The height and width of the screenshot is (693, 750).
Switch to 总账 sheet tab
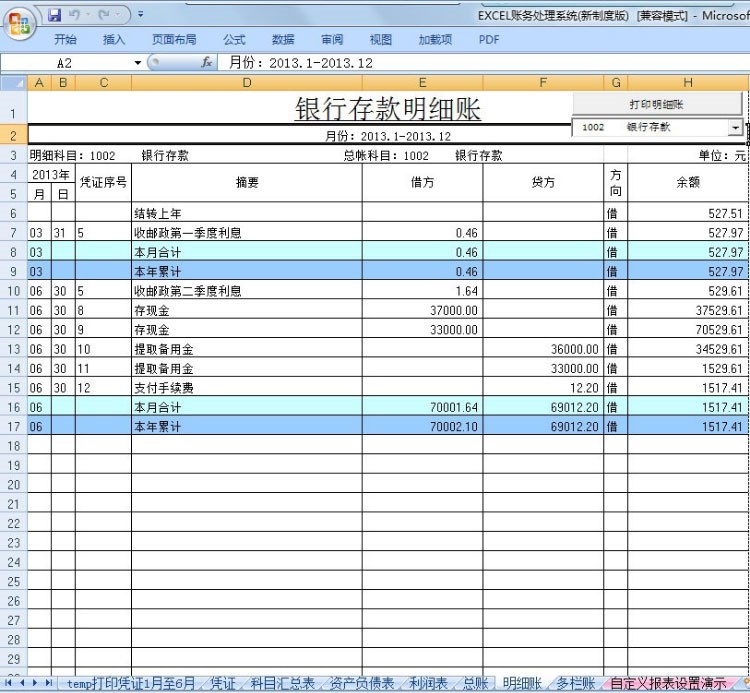475,683
